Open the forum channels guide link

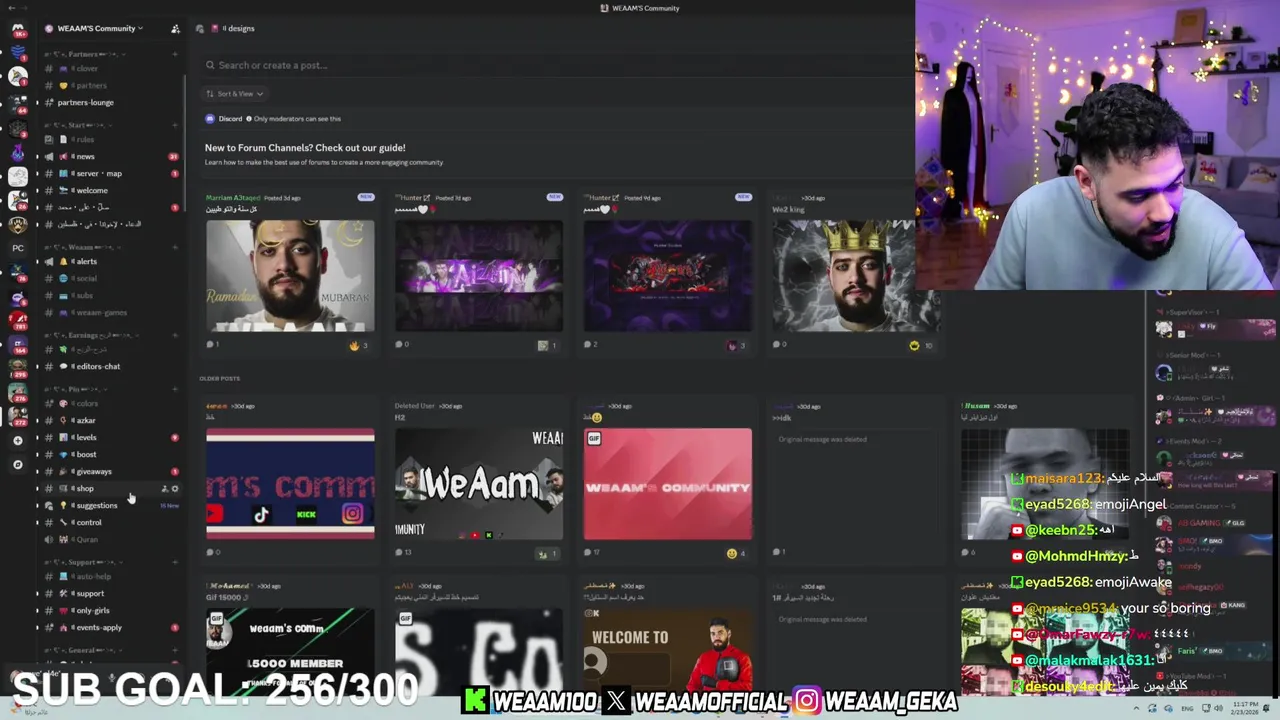click(x=305, y=147)
